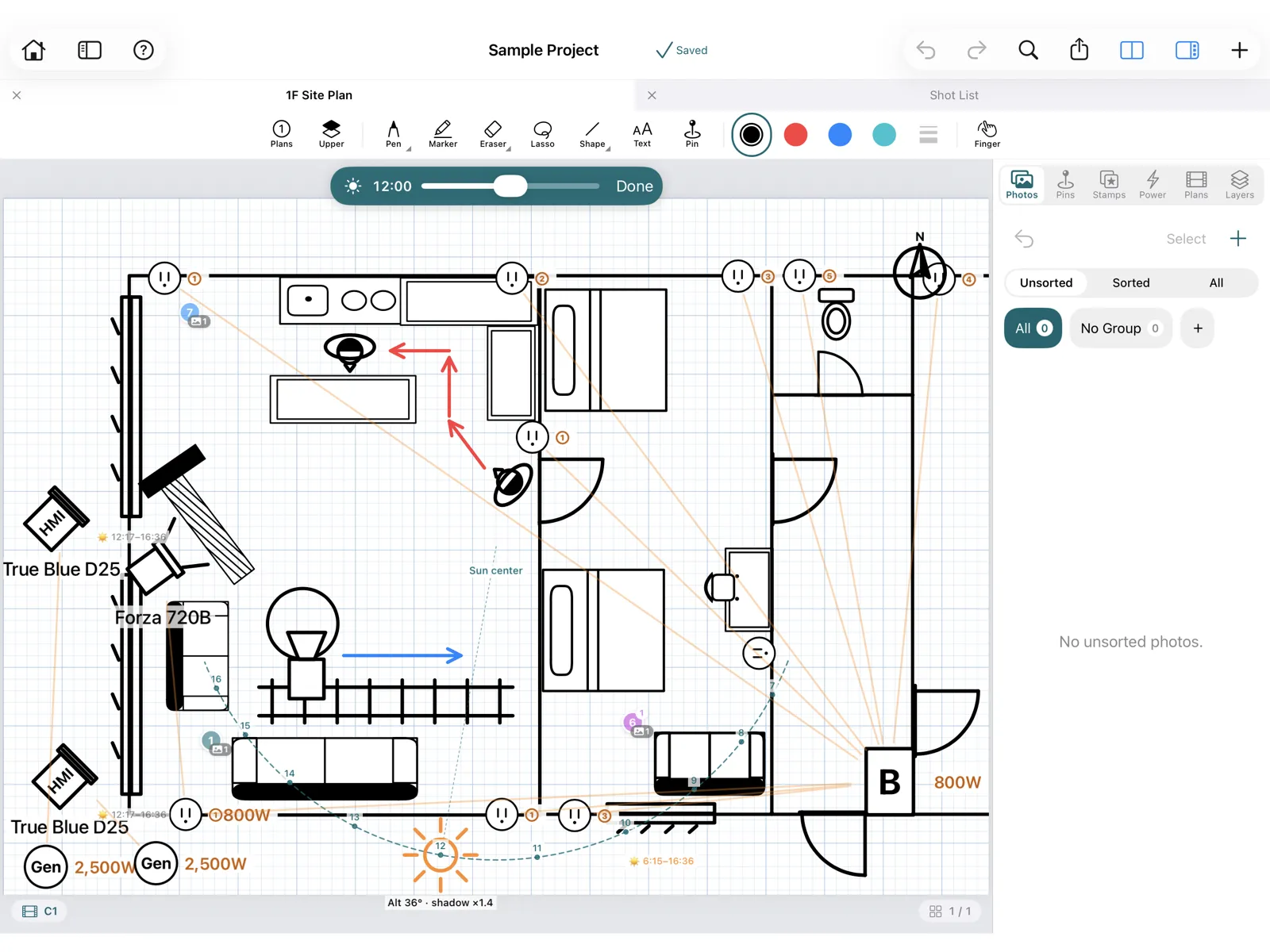The height and width of the screenshot is (952, 1270).
Task: Choose the teal color swatch
Action: click(x=884, y=135)
